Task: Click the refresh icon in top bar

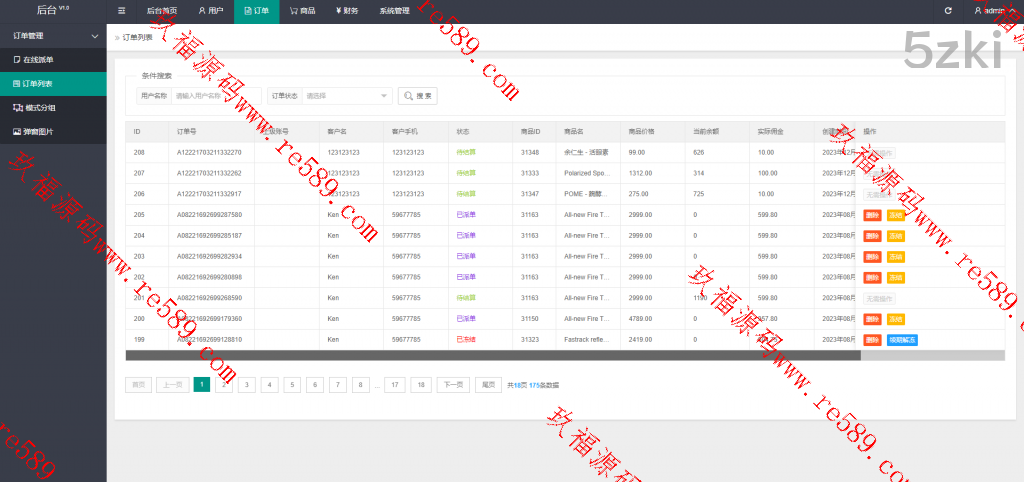Action: [948, 11]
